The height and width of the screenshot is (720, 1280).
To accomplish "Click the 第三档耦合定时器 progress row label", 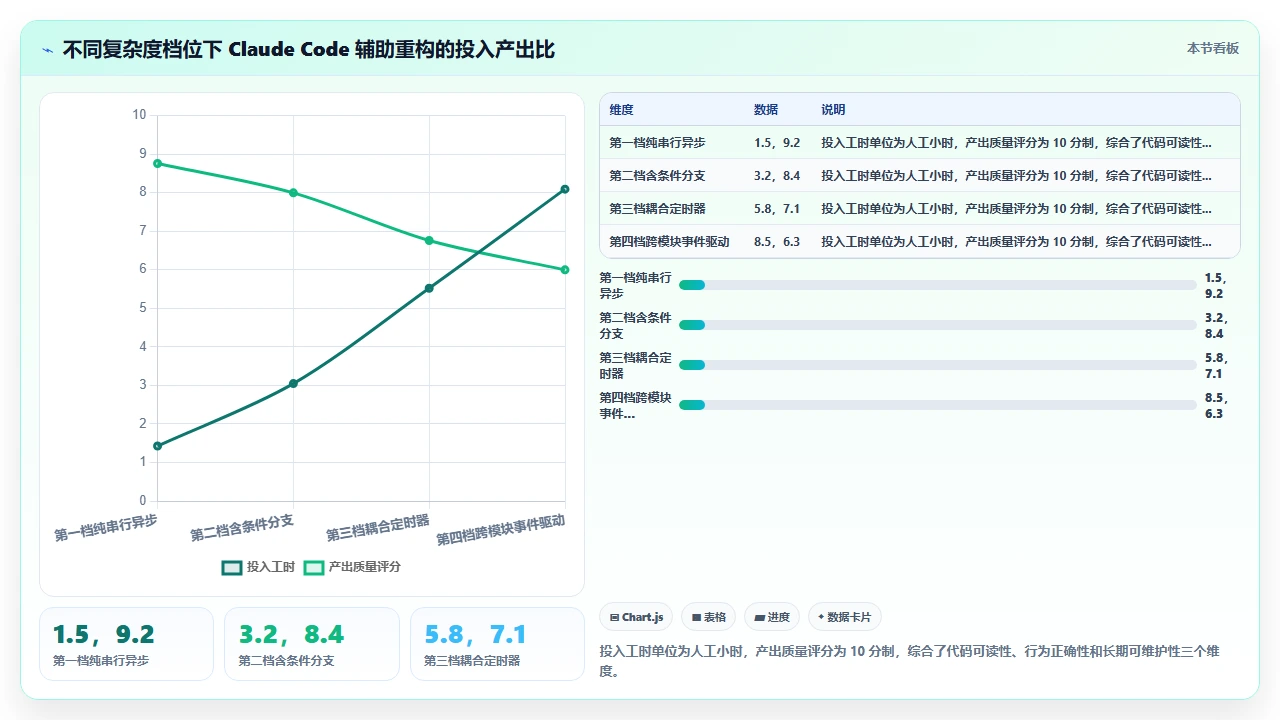I will click(635, 366).
